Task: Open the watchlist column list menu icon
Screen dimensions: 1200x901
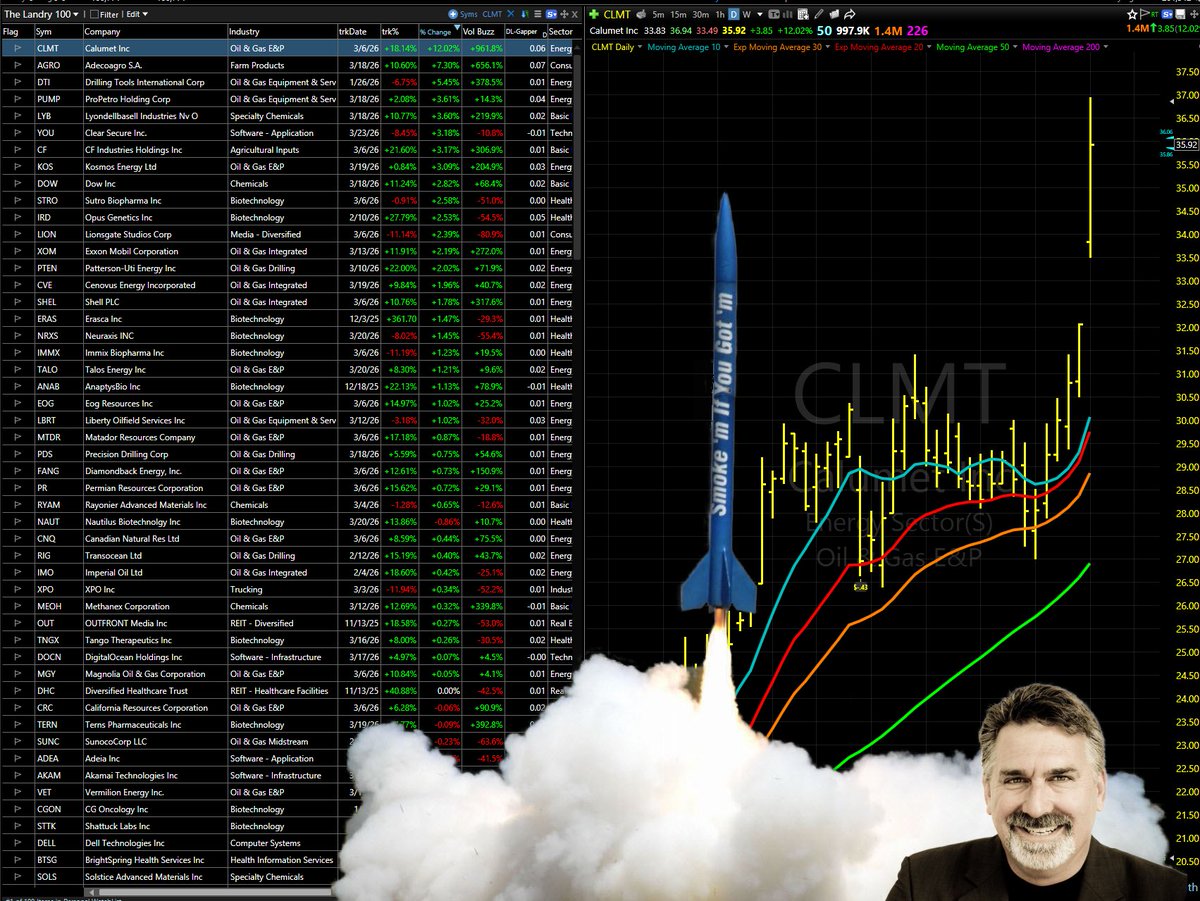Action: click(538, 14)
